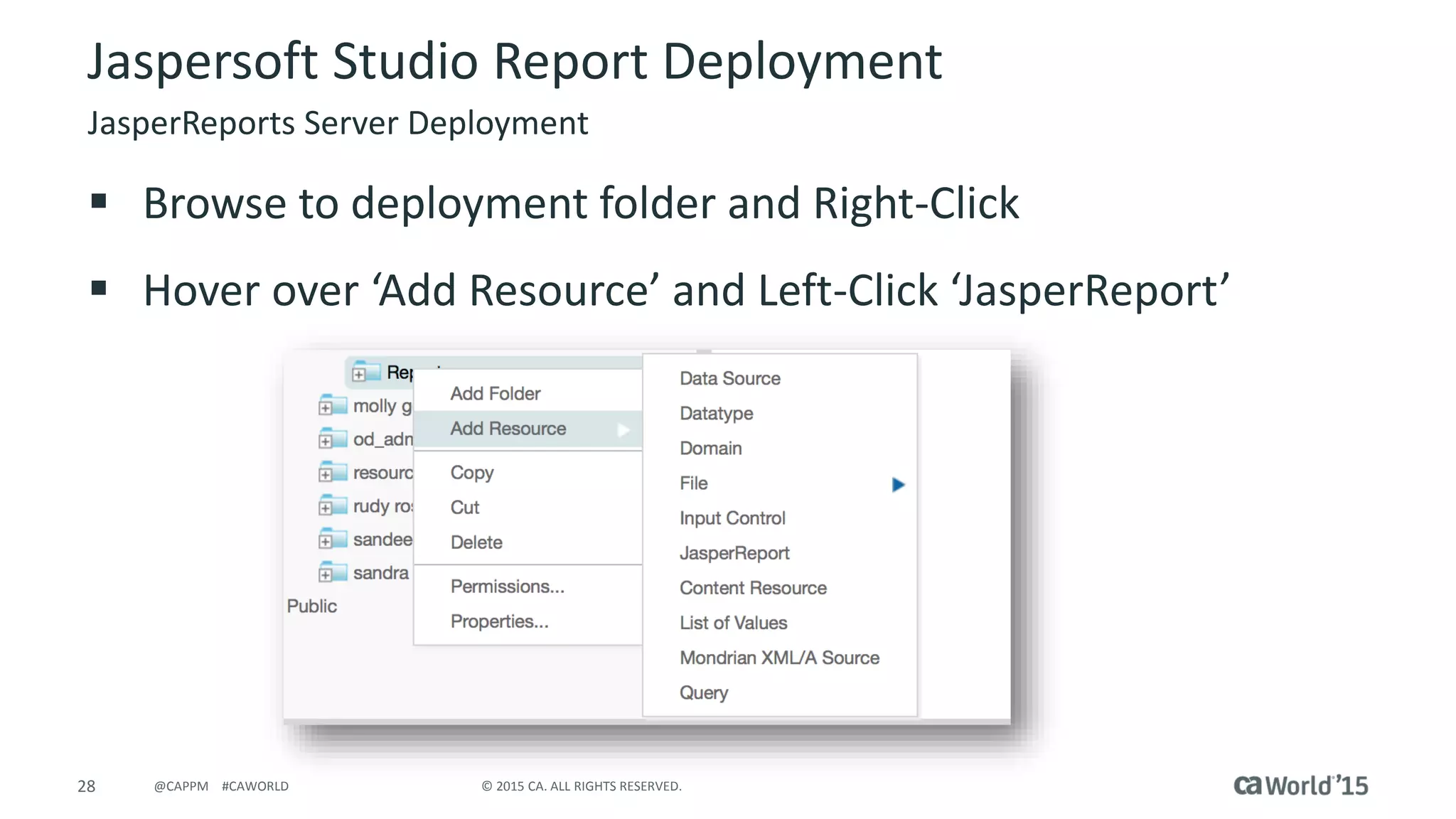Screen dimensions: 1456x819
Task: Click the Public tree node
Action: [x=311, y=606]
